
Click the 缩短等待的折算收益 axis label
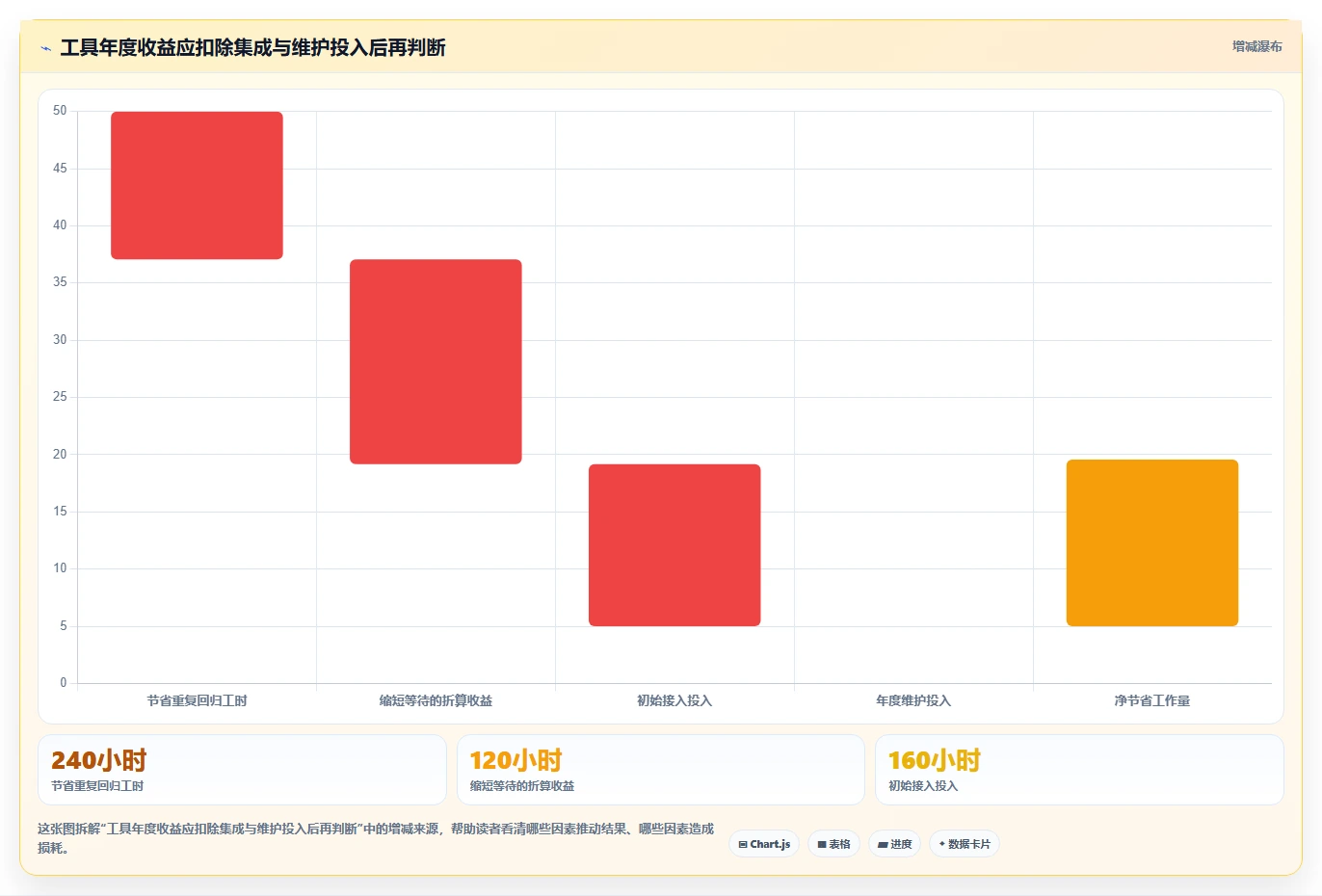point(436,700)
